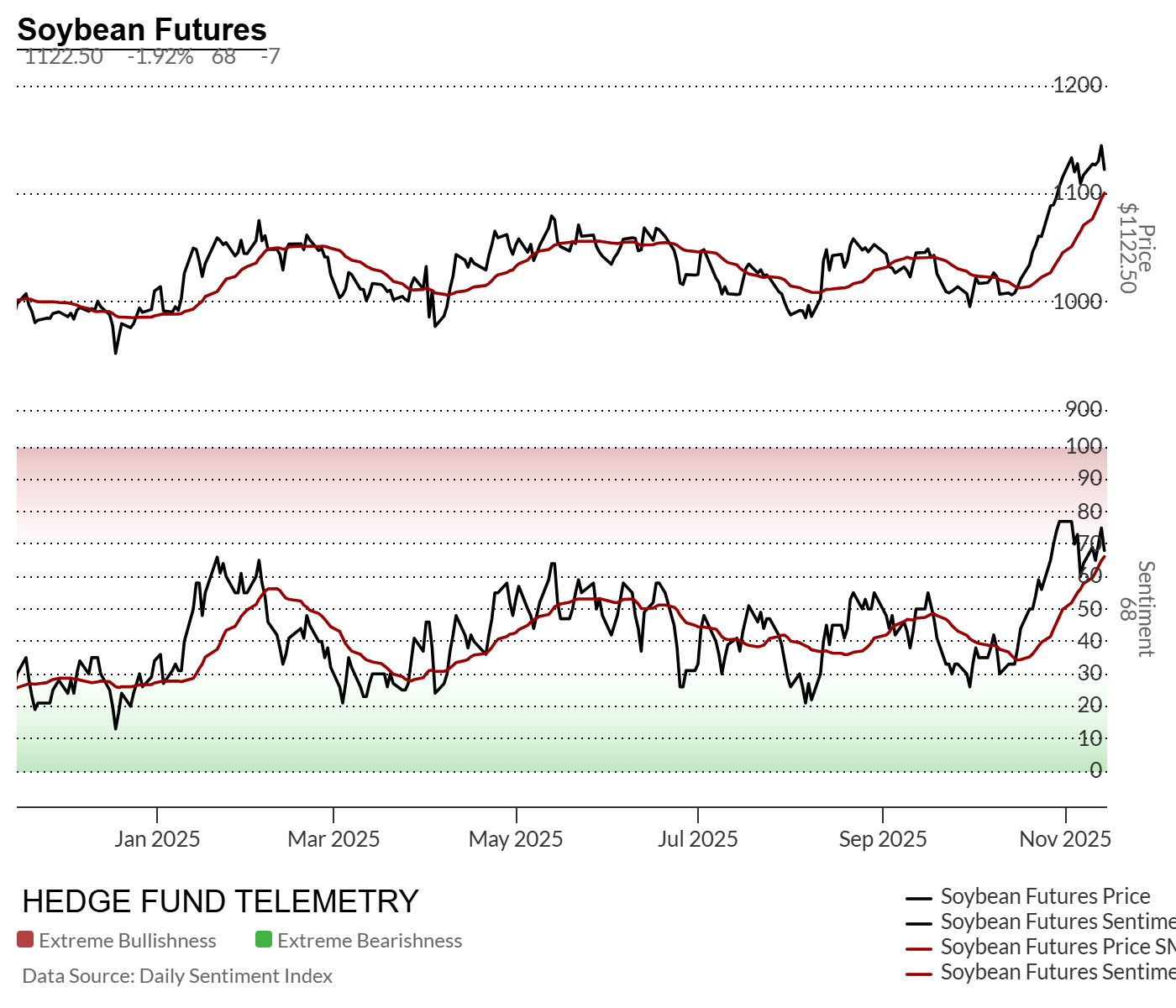Image resolution: width=1176 pixels, height=1008 pixels.
Task: Click the vertical Price $1122.50 axis title
Action: tap(1137, 249)
